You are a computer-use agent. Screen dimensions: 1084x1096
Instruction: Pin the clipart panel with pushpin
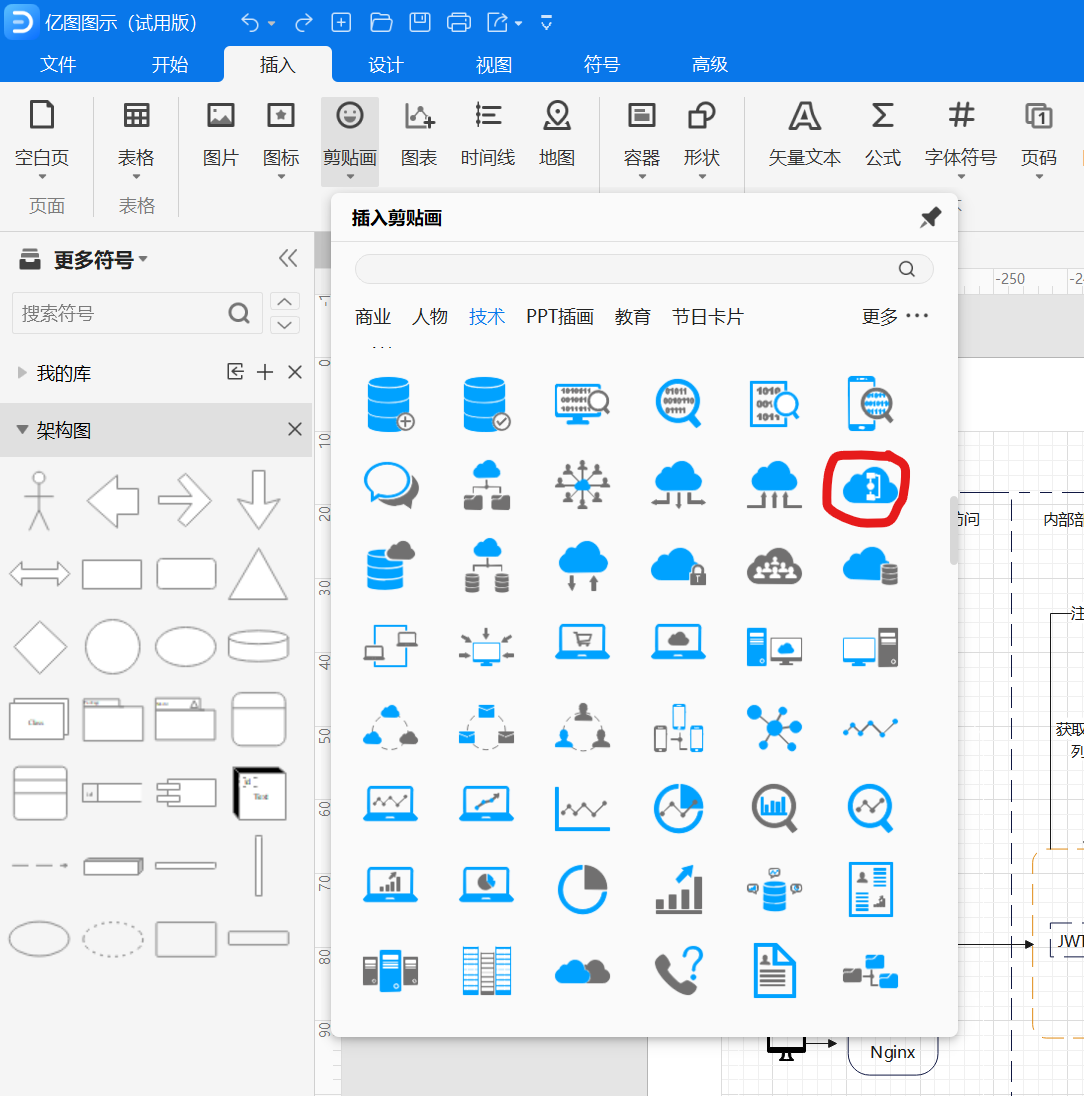pos(930,217)
